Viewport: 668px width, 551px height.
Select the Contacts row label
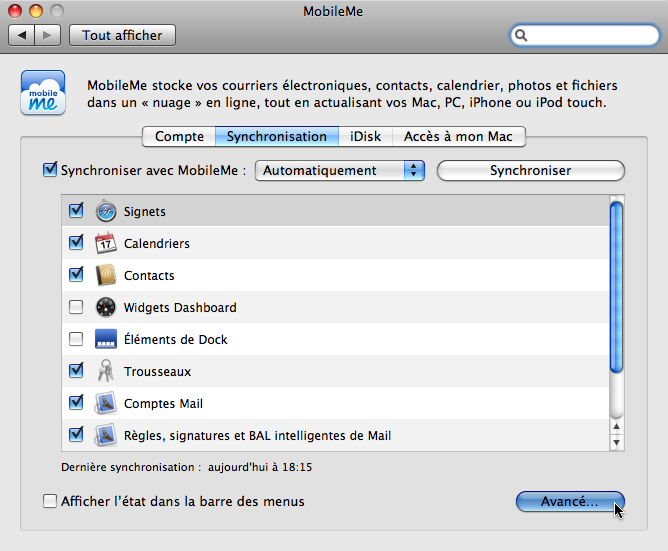pyautogui.click(x=149, y=276)
